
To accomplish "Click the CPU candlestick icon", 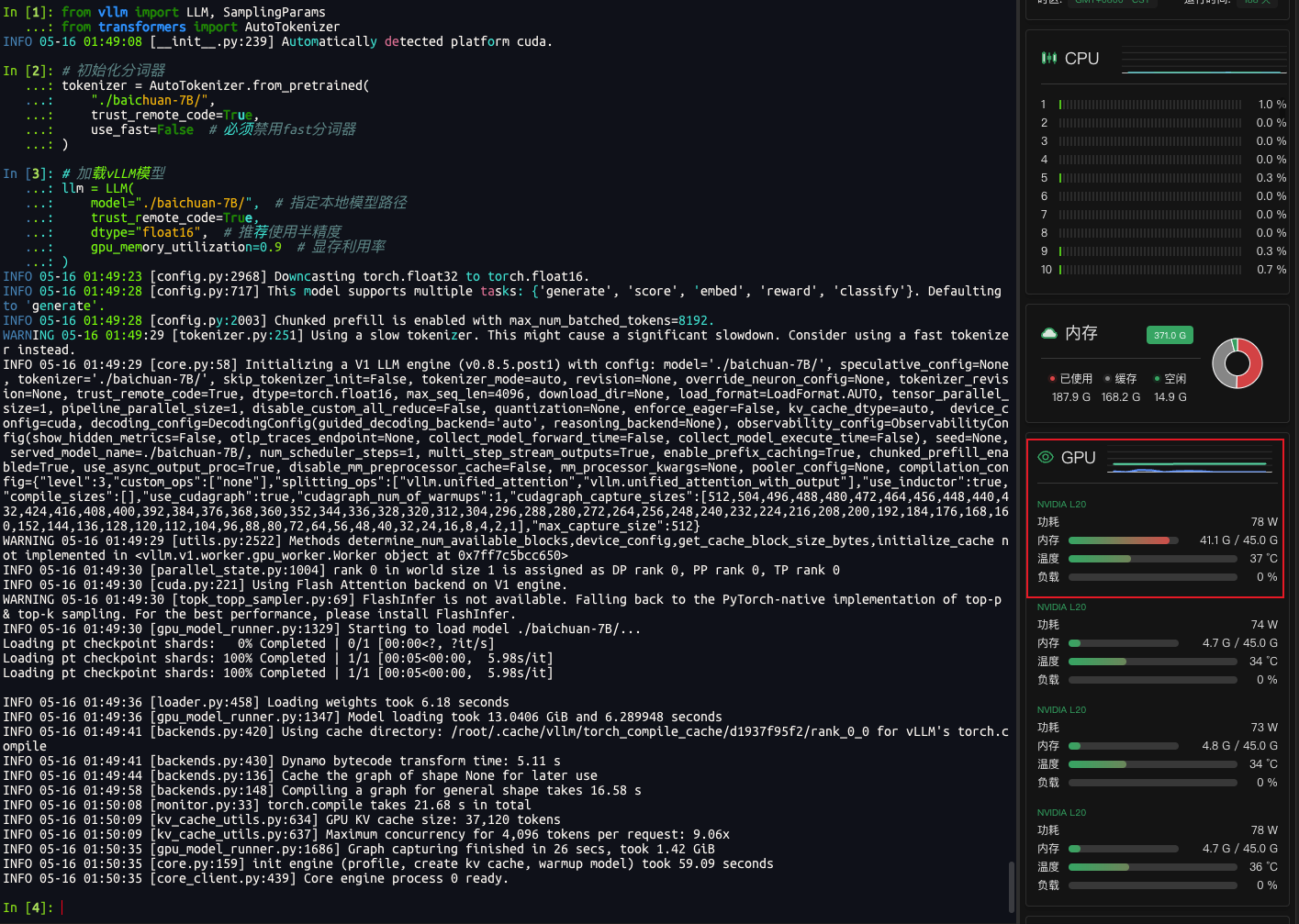I will tap(1048, 59).
